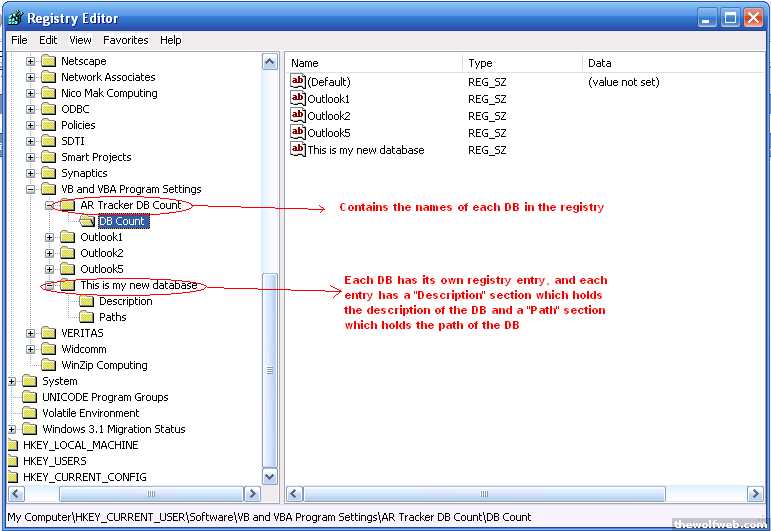
Task: Expand the Outlook1 registry key
Action: (50, 237)
